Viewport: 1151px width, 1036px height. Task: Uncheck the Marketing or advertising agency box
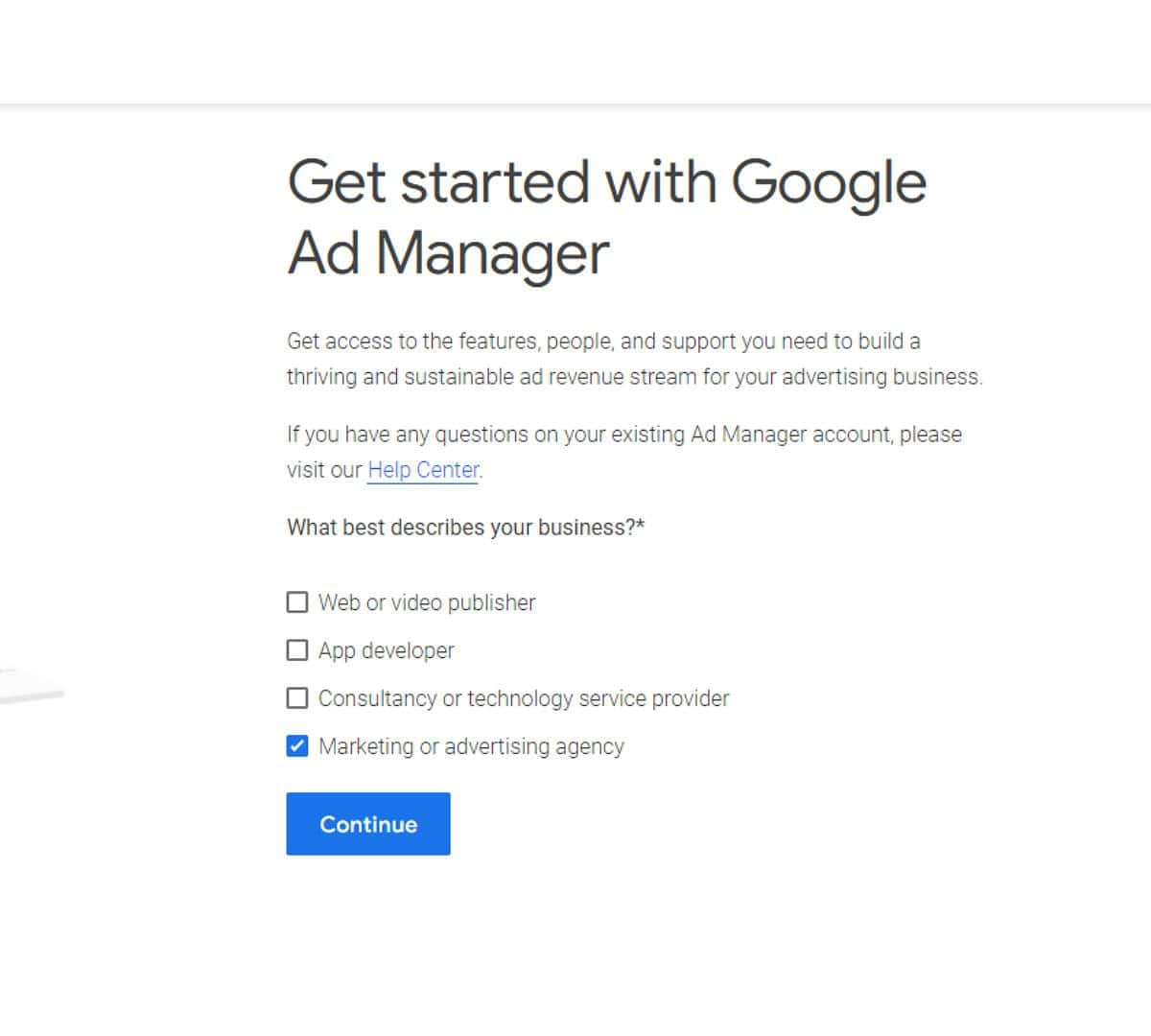297,746
